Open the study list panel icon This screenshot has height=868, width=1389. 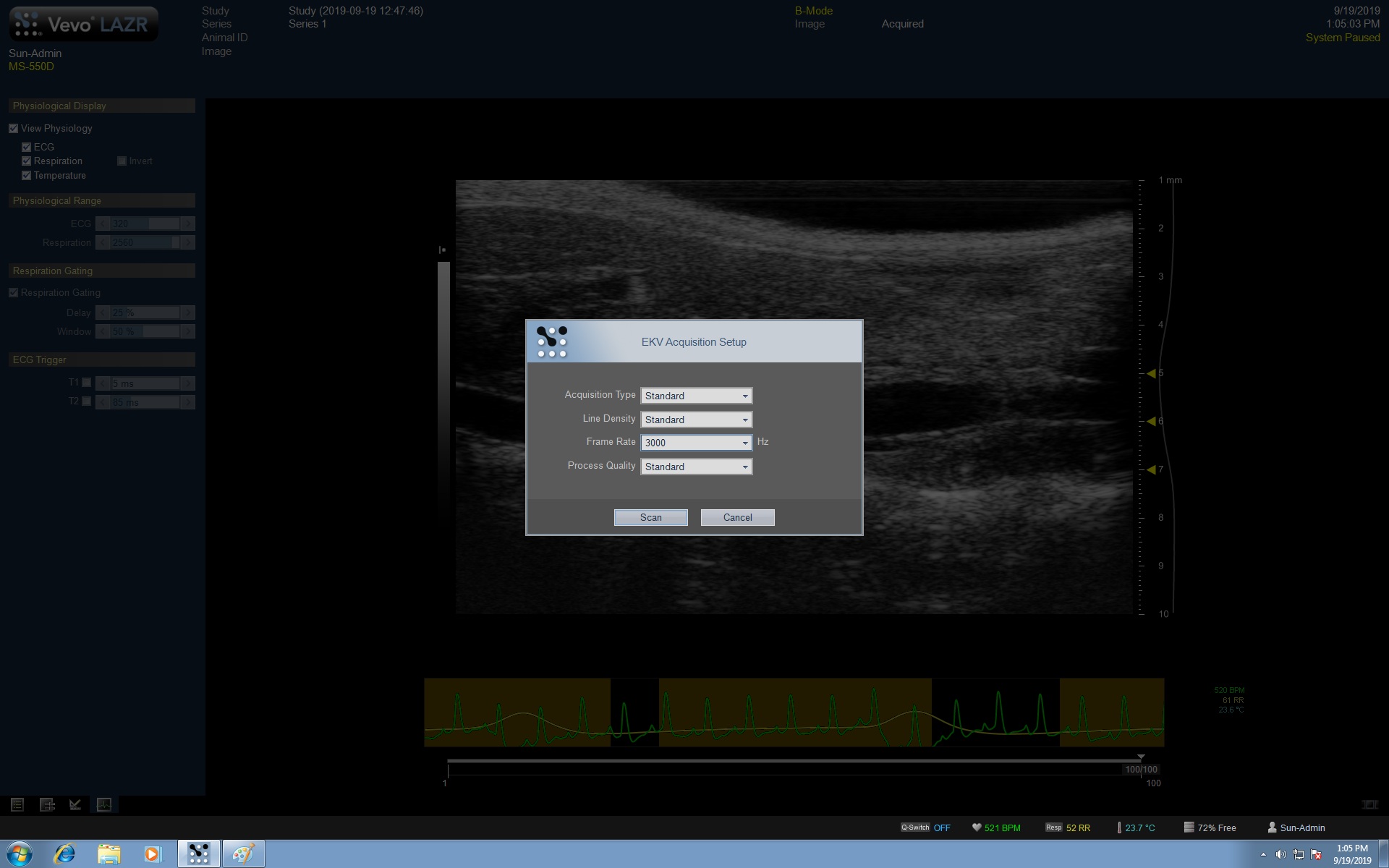coord(17,804)
